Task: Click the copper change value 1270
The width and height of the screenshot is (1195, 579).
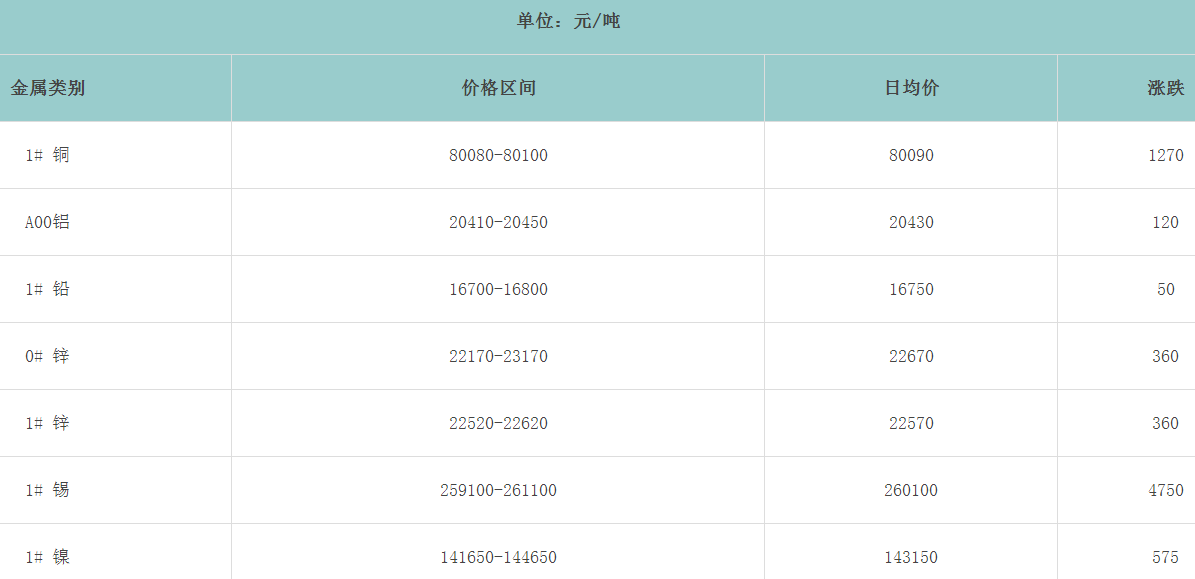Action: click(x=1166, y=155)
